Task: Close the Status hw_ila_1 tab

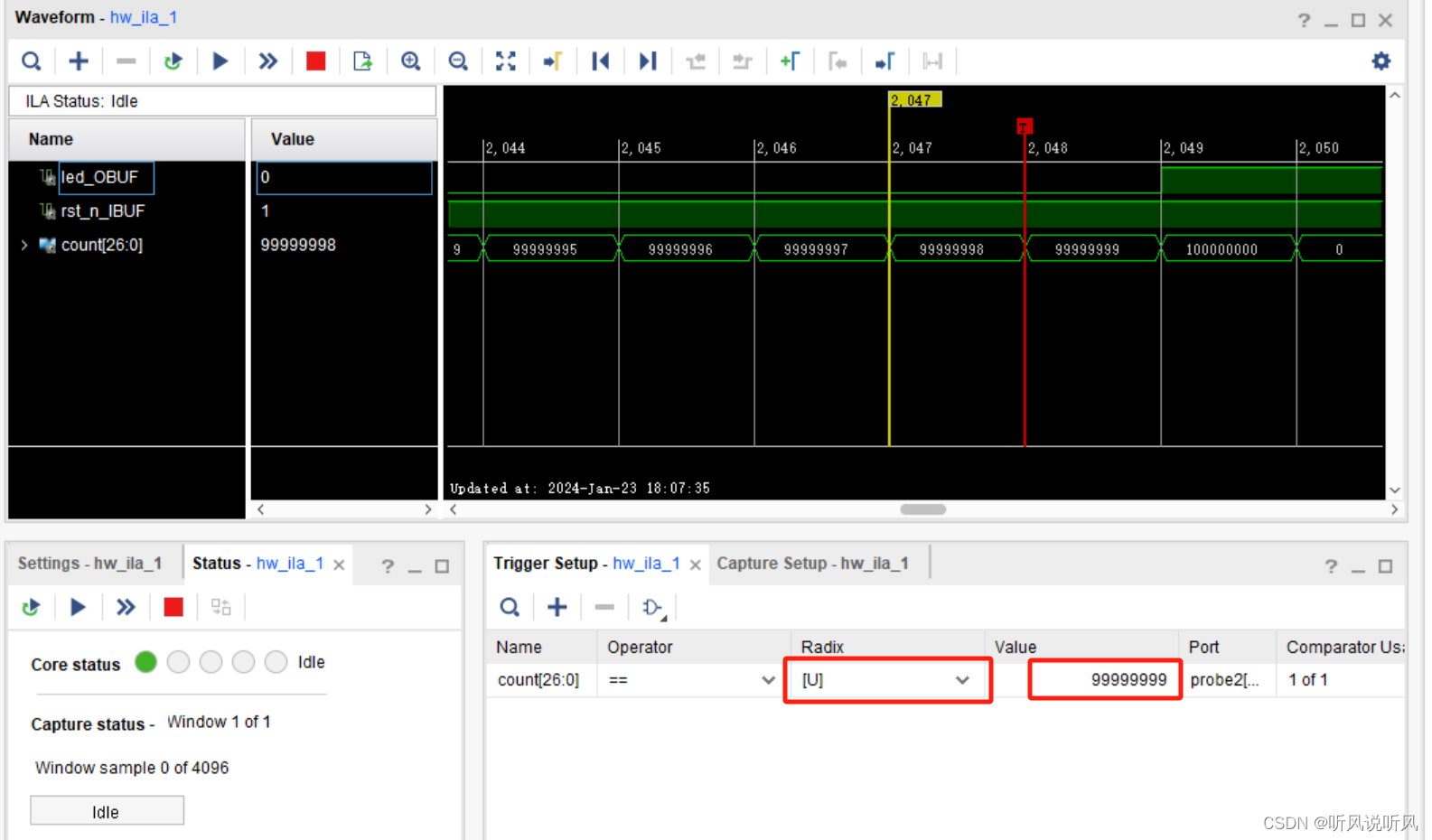Action: click(340, 565)
